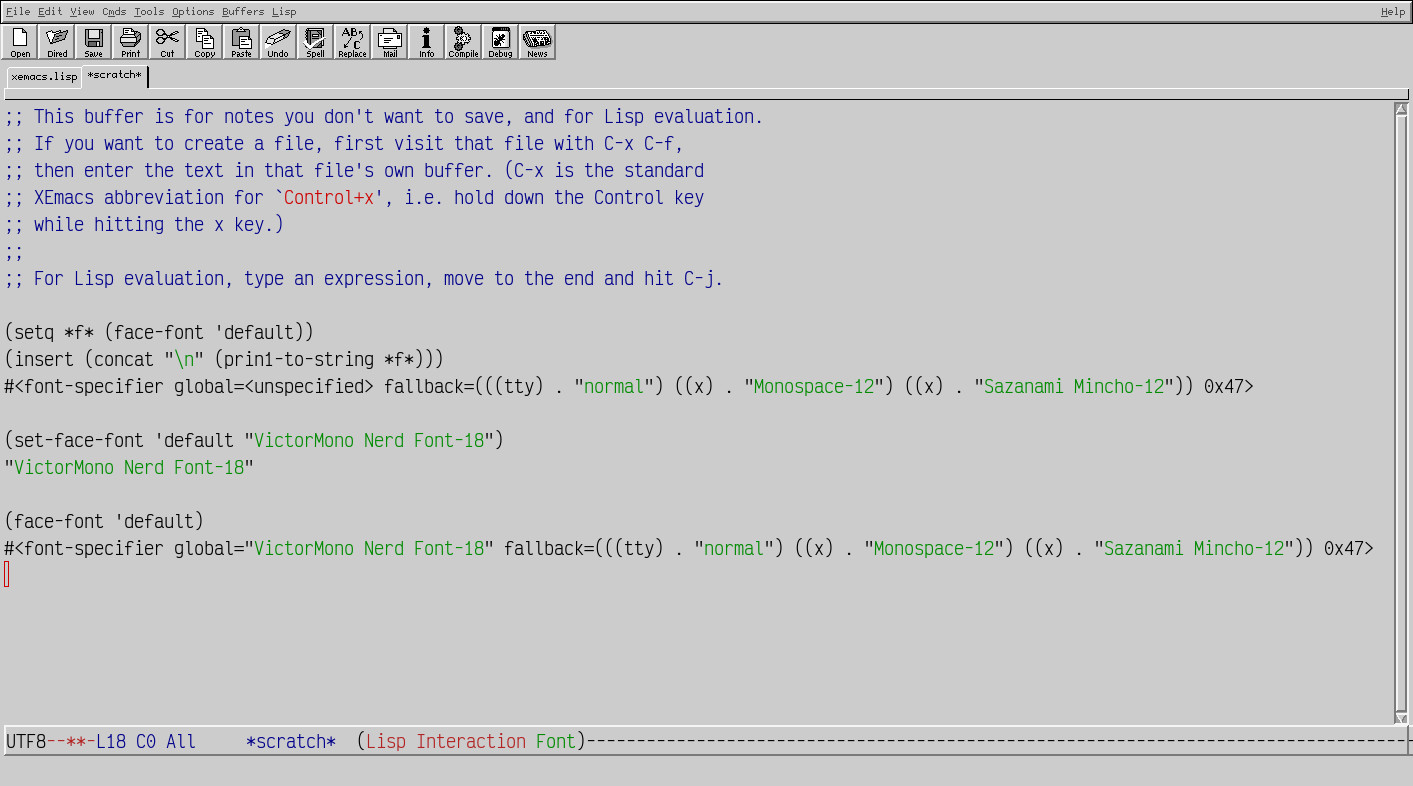
Task: Click the minibuffer echo area at bottom
Action: [706, 770]
